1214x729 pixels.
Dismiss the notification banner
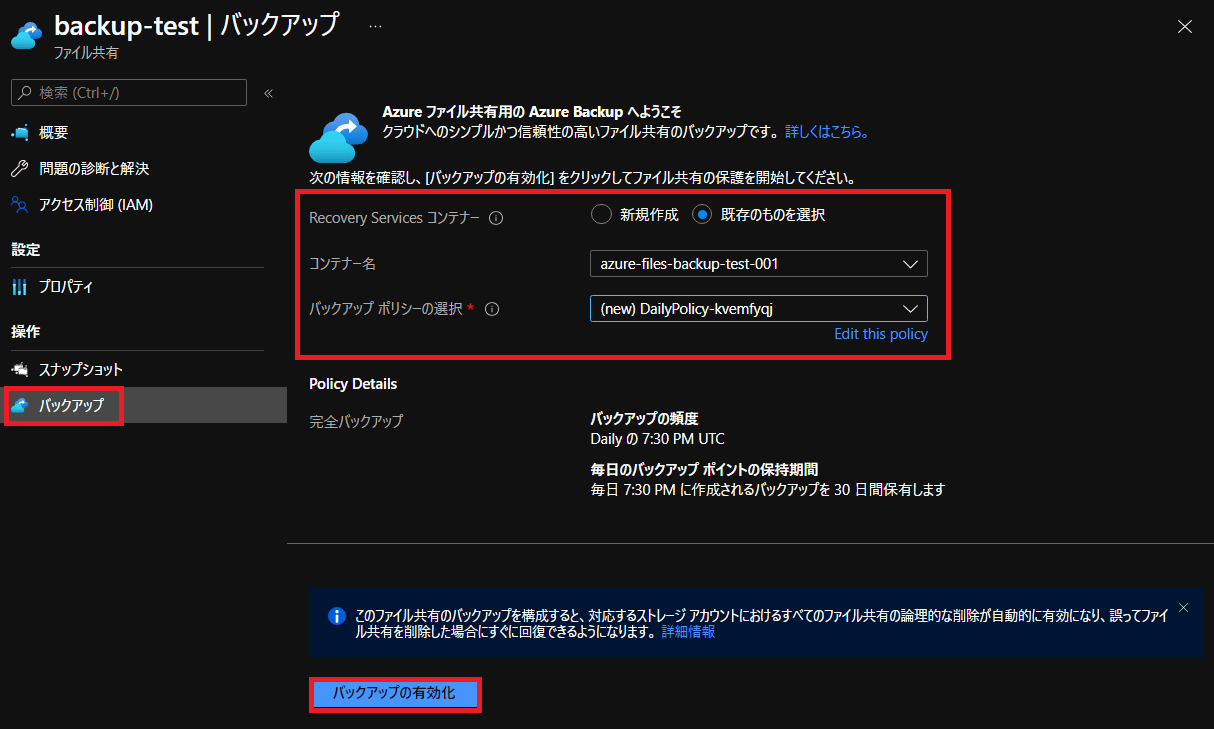point(1183,607)
